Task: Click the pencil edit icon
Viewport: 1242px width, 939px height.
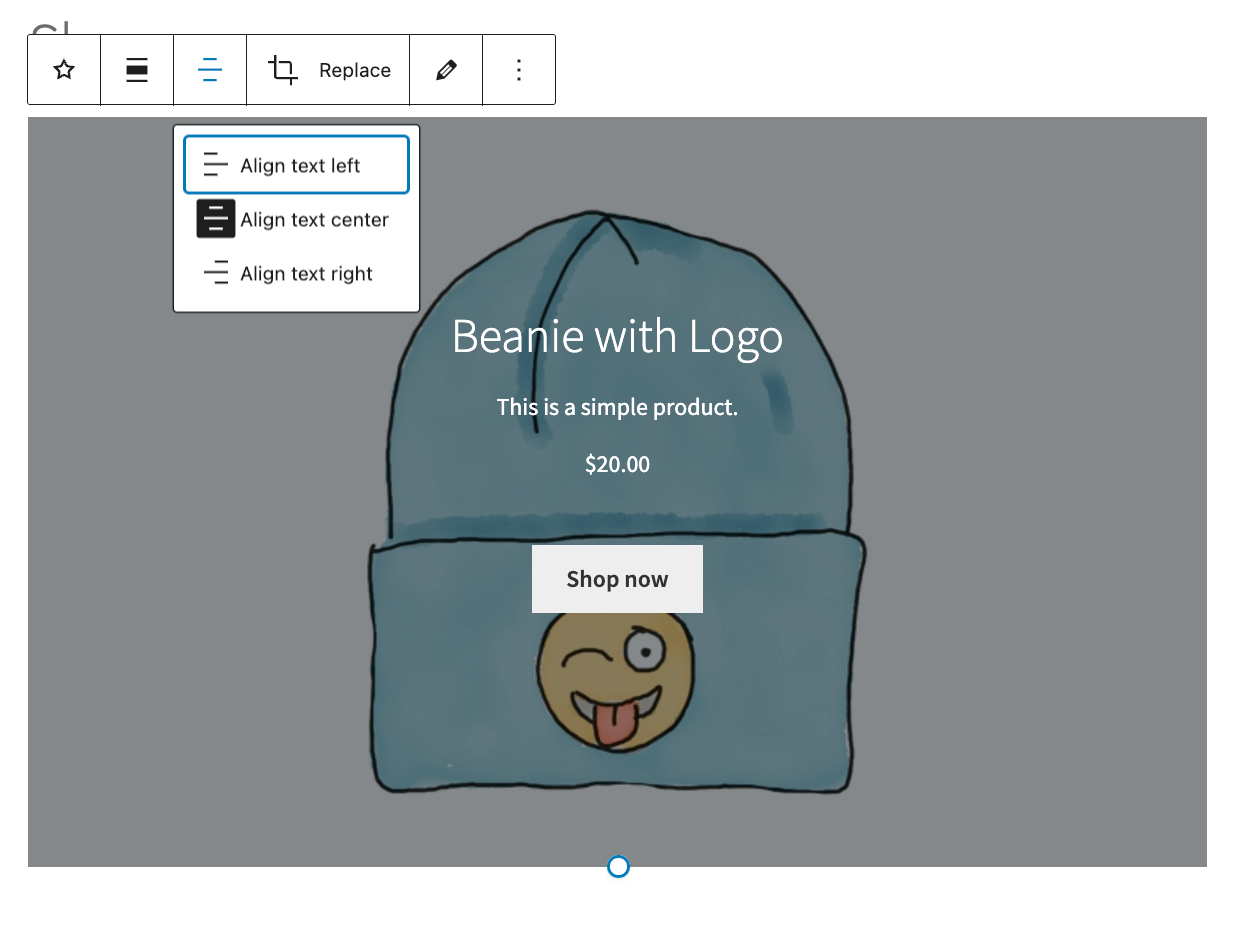Action: coord(446,70)
